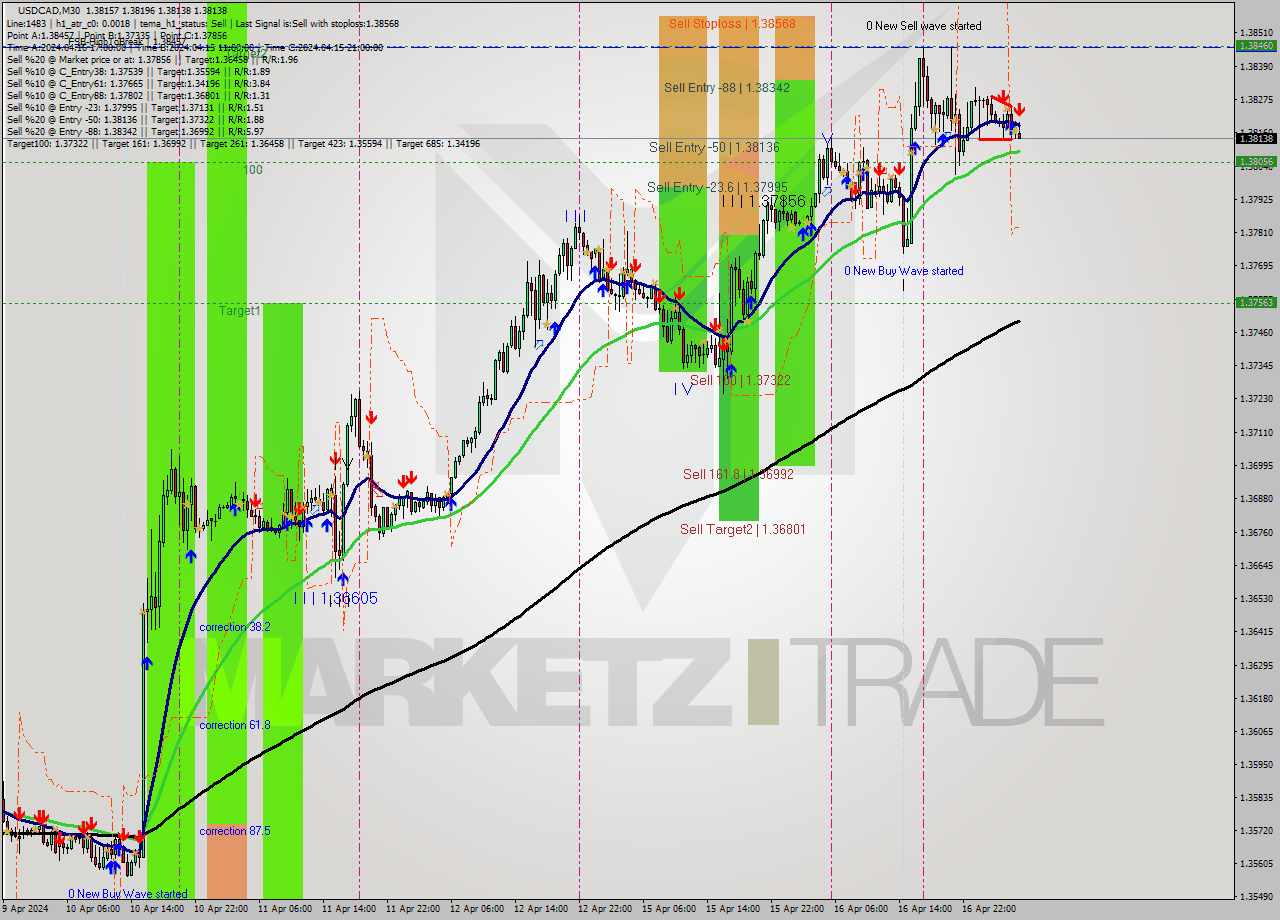Click the 'I V' wave label

coord(683,389)
